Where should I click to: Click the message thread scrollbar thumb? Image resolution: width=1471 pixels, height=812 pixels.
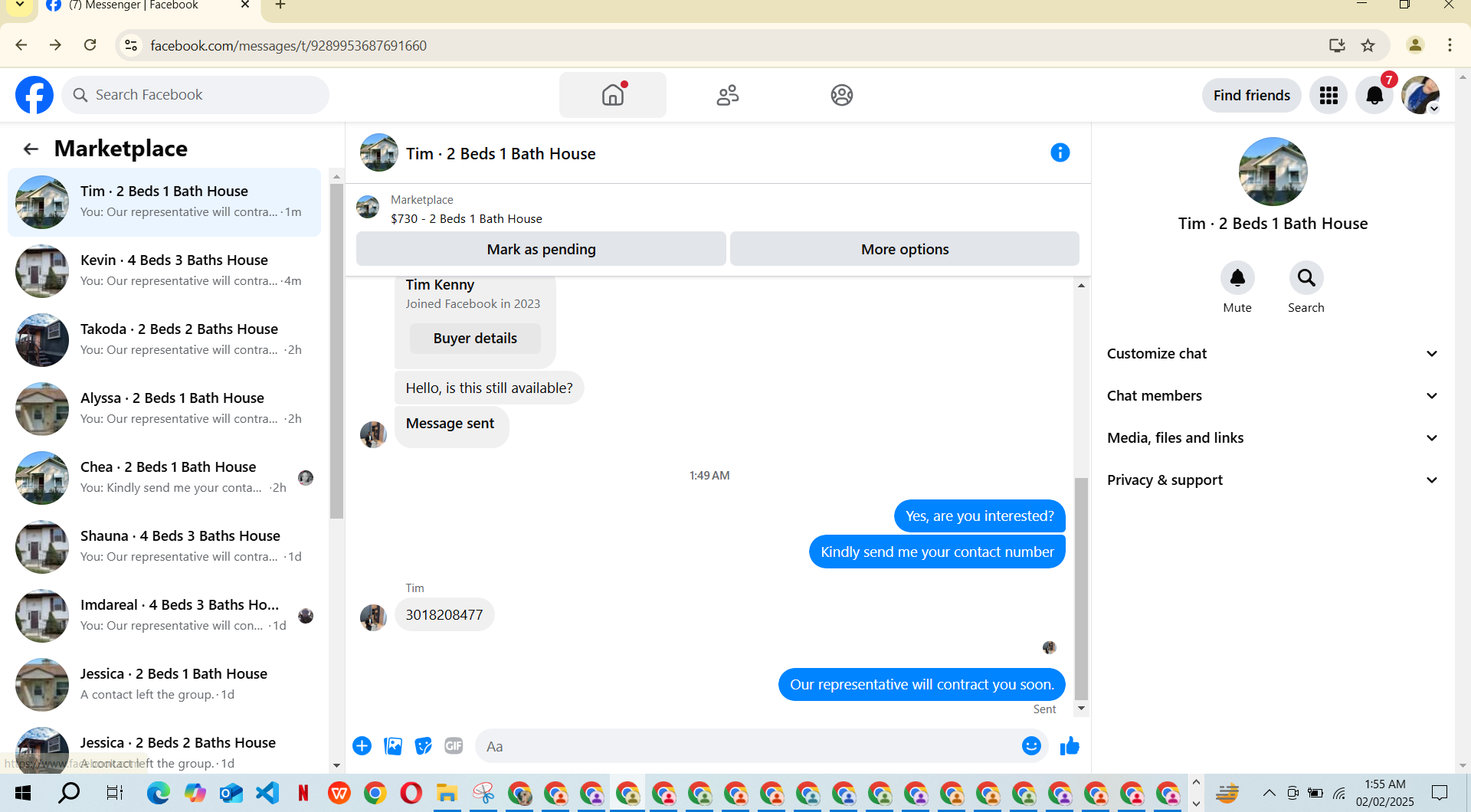[x=1081, y=588]
